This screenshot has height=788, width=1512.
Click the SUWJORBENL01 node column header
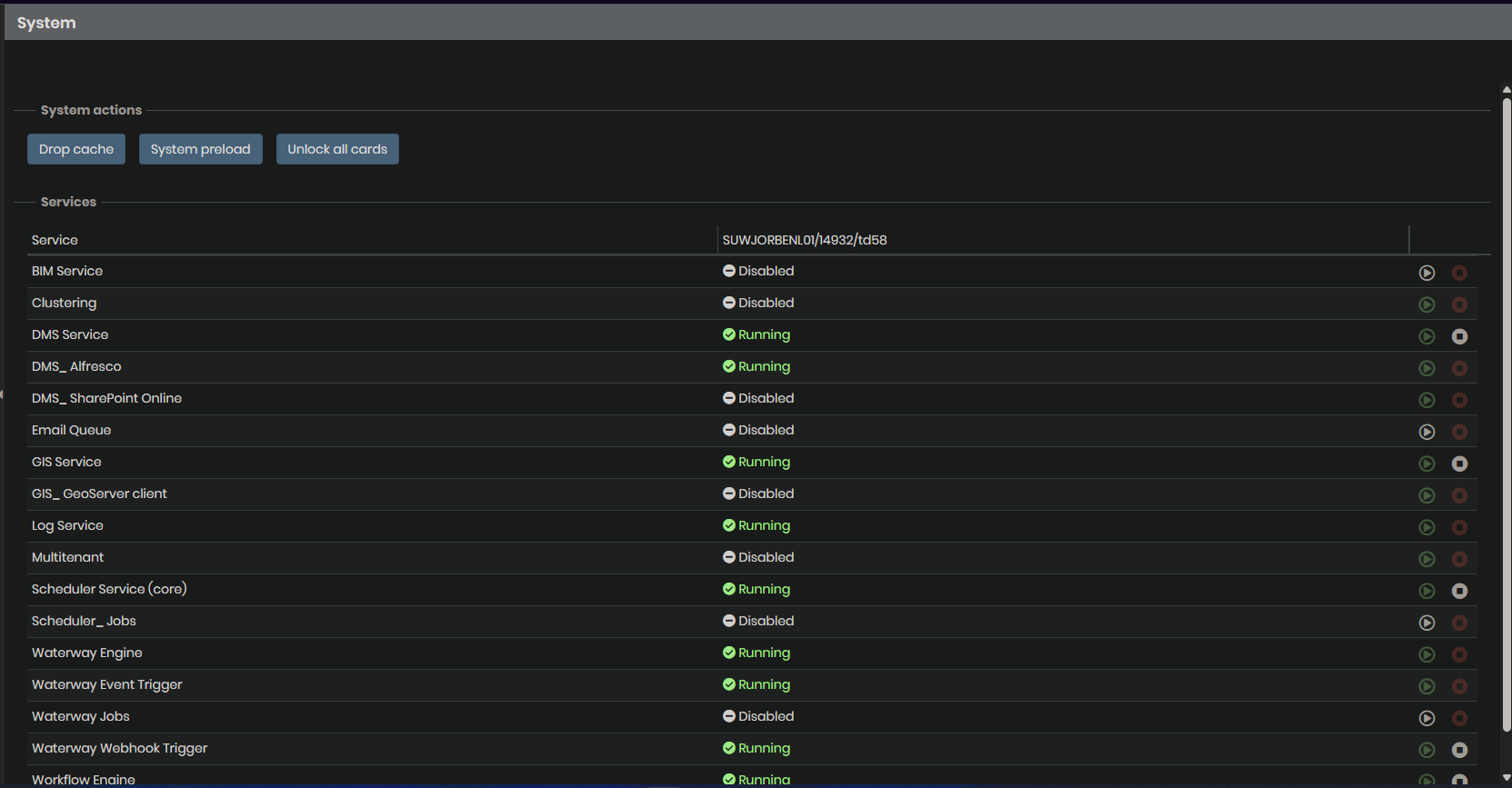pyautogui.click(x=805, y=240)
